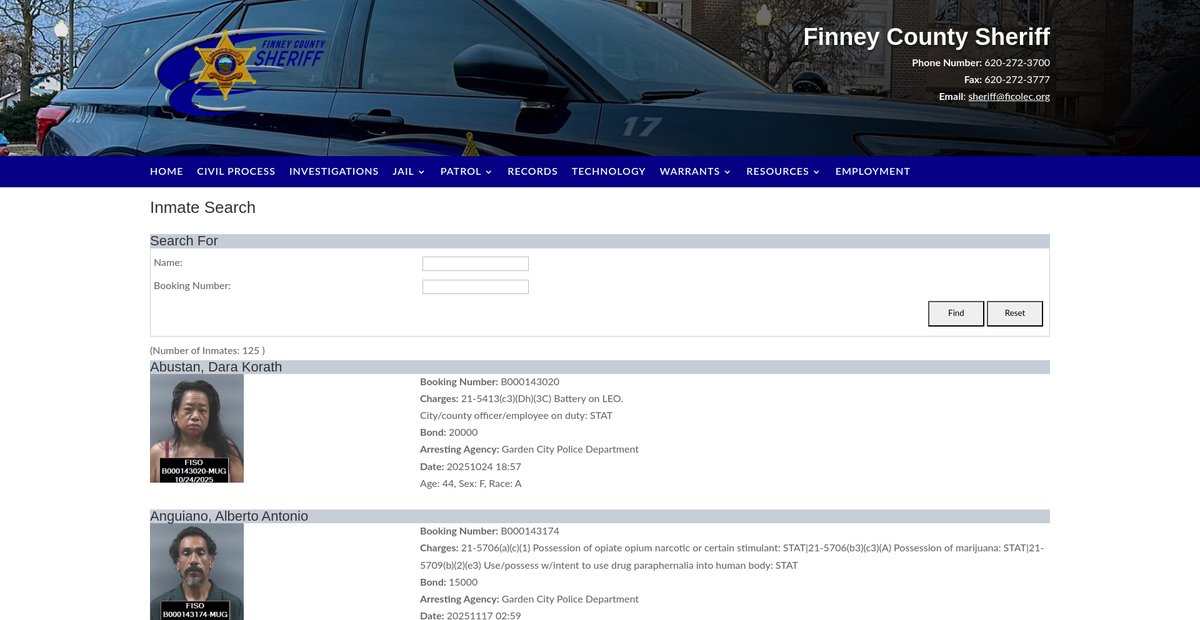Click the Date: 20251024 18:57 line
The width and height of the screenshot is (1200, 620).
470,467
